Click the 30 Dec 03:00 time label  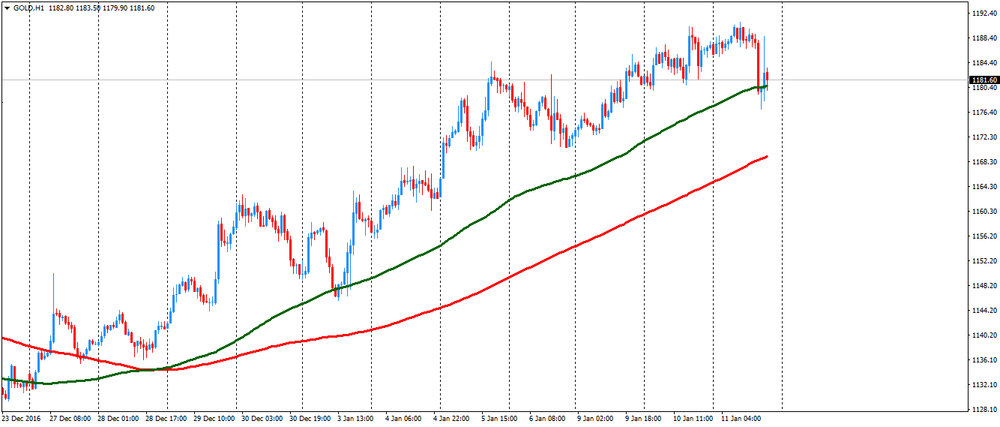261,421
